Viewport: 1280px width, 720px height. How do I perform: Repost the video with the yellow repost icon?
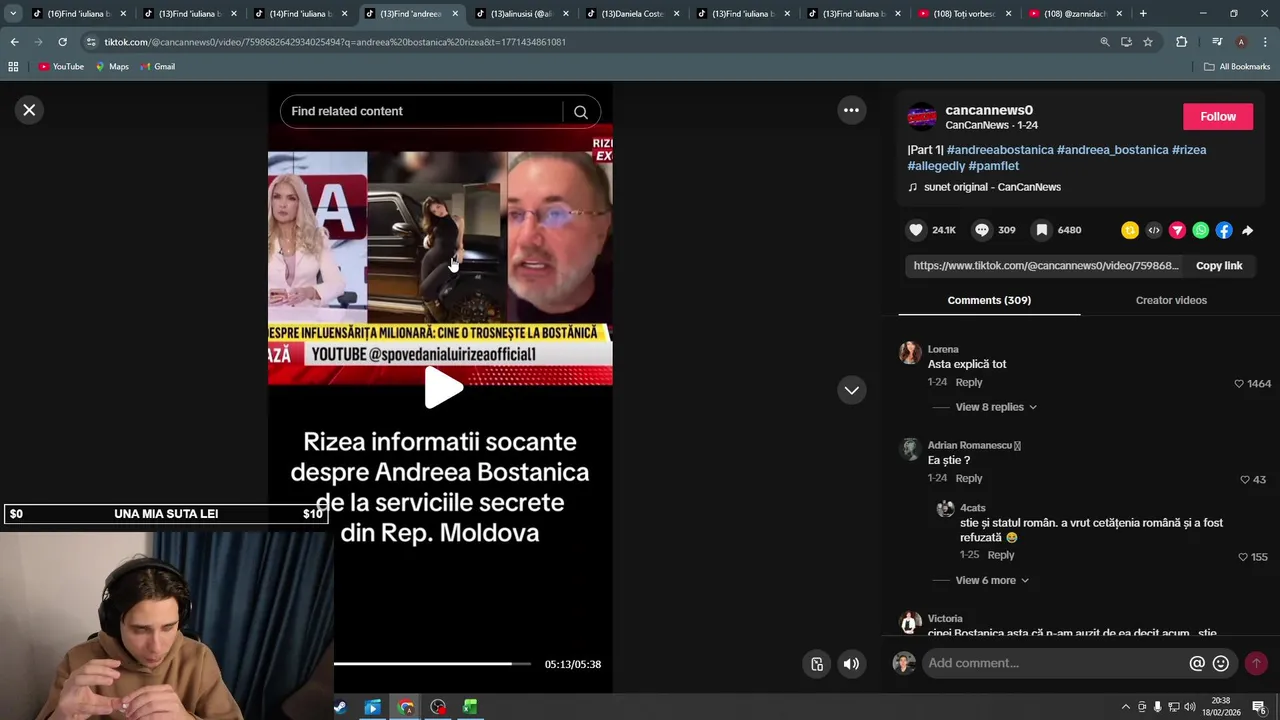pyautogui.click(x=1130, y=230)
